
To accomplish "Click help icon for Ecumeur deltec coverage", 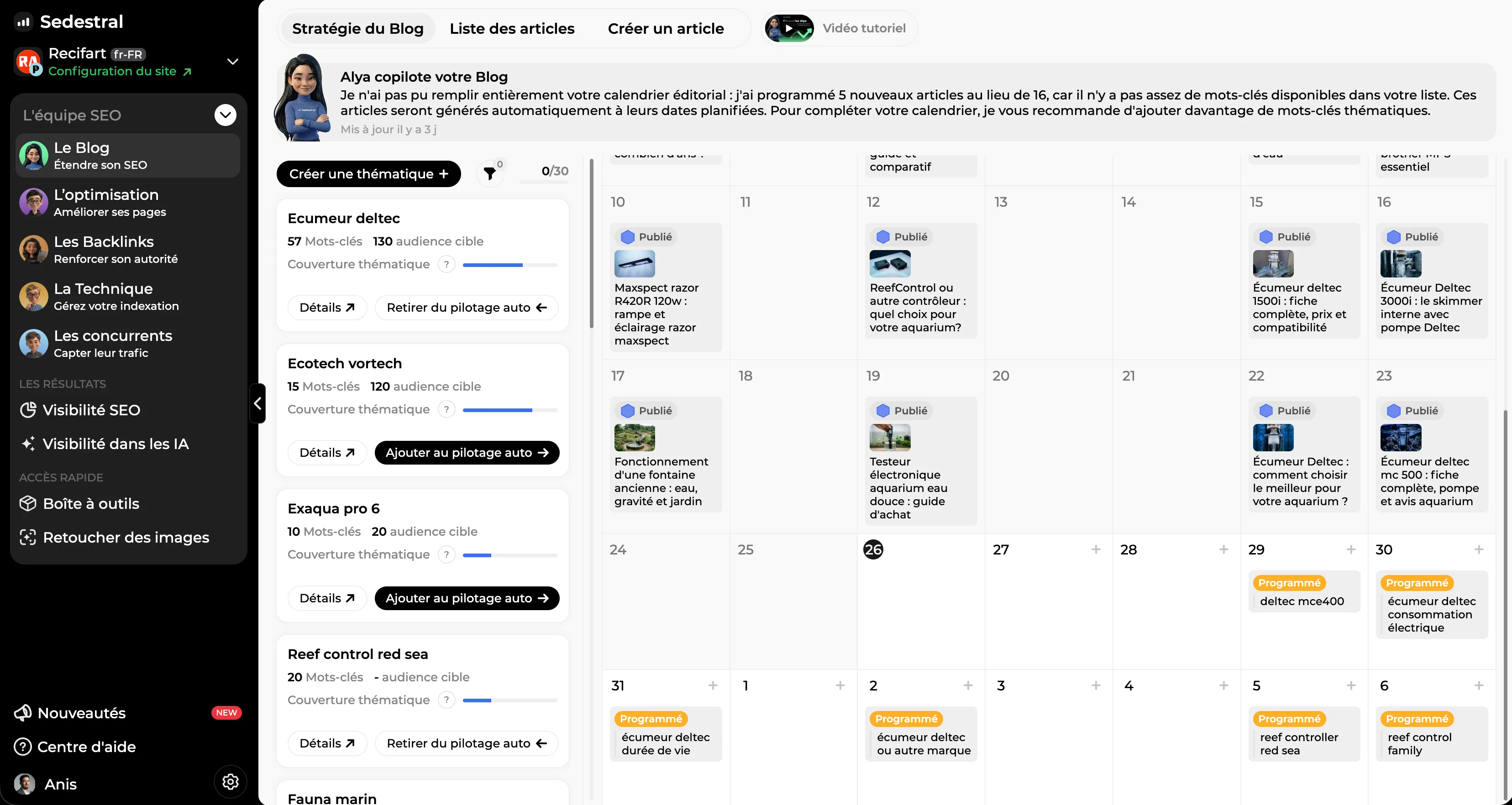I will [446, 265].
